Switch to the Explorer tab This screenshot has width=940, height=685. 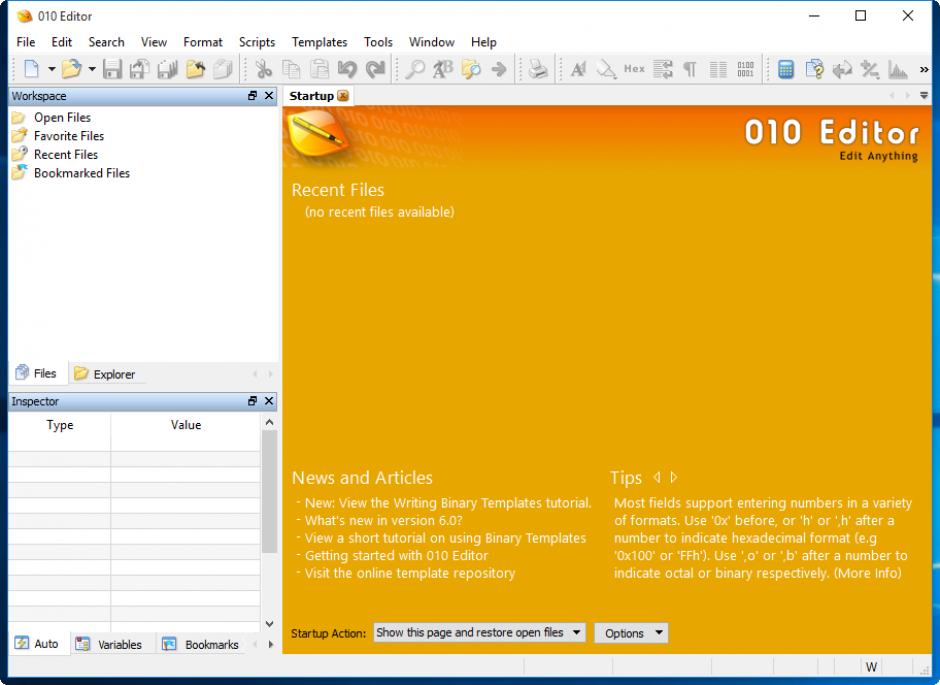click(x=104, y=374)
